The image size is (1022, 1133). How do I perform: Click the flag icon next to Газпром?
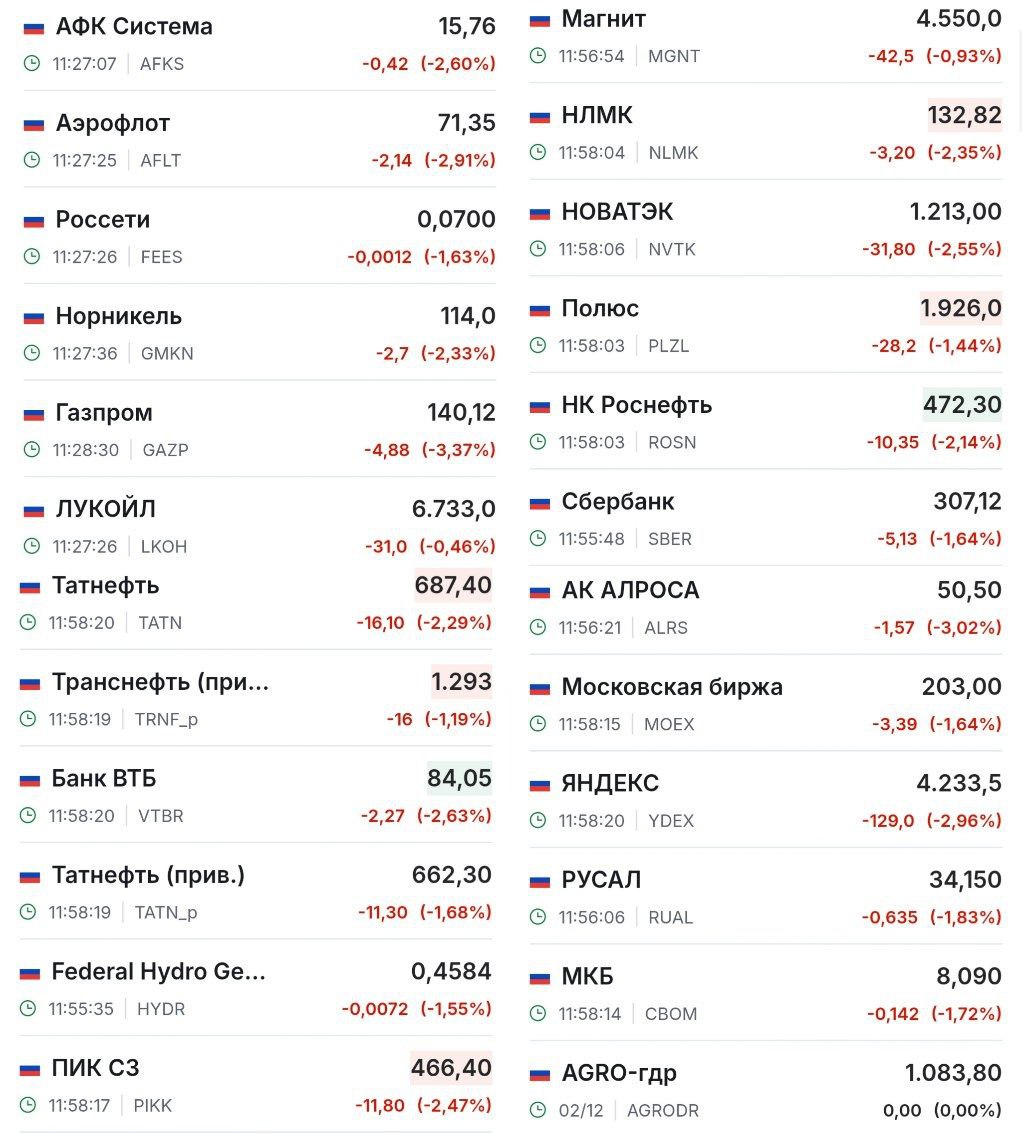[34, 413]
